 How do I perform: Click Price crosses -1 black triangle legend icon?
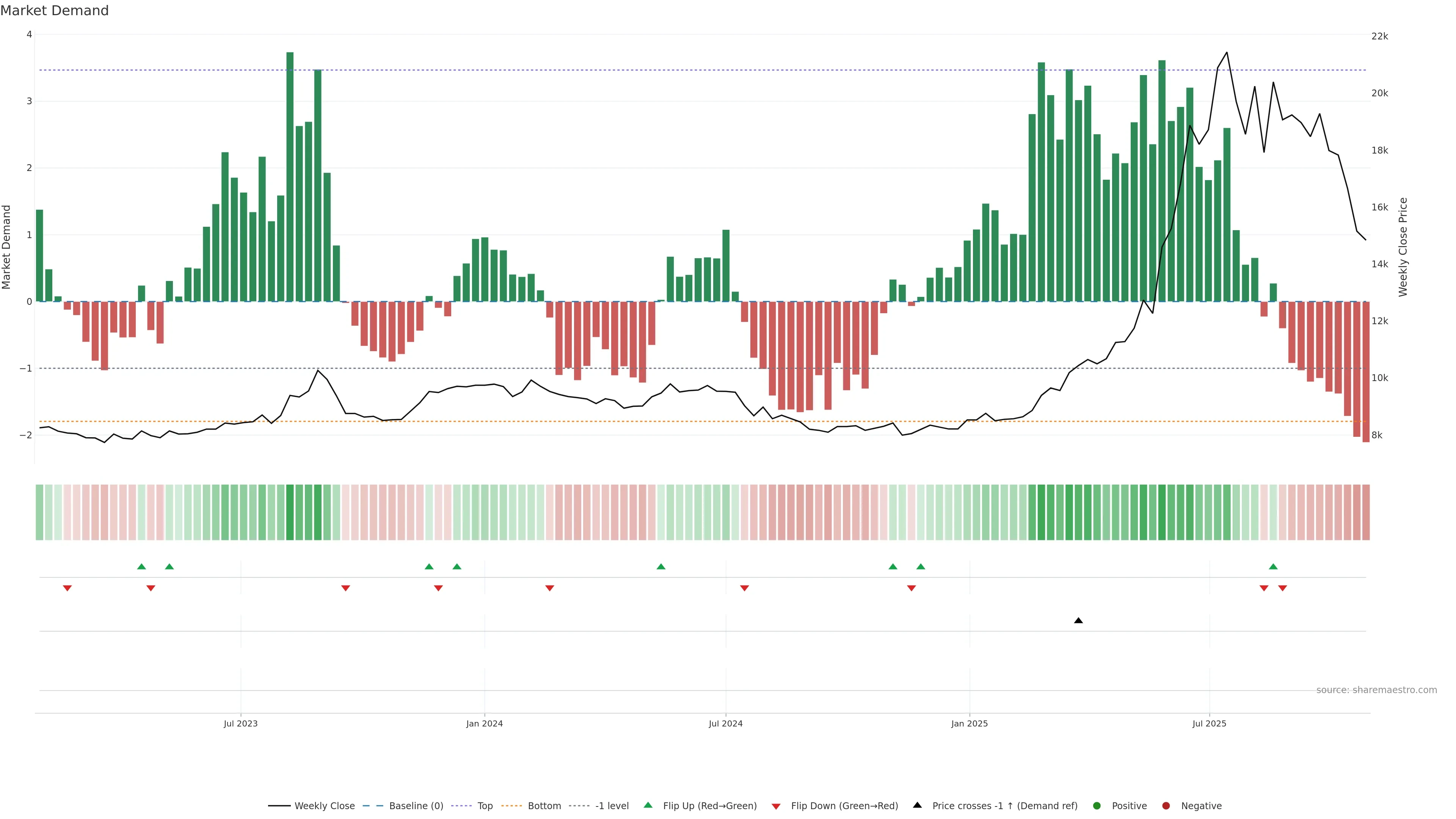pyautogui.click(x=917, y=805)
